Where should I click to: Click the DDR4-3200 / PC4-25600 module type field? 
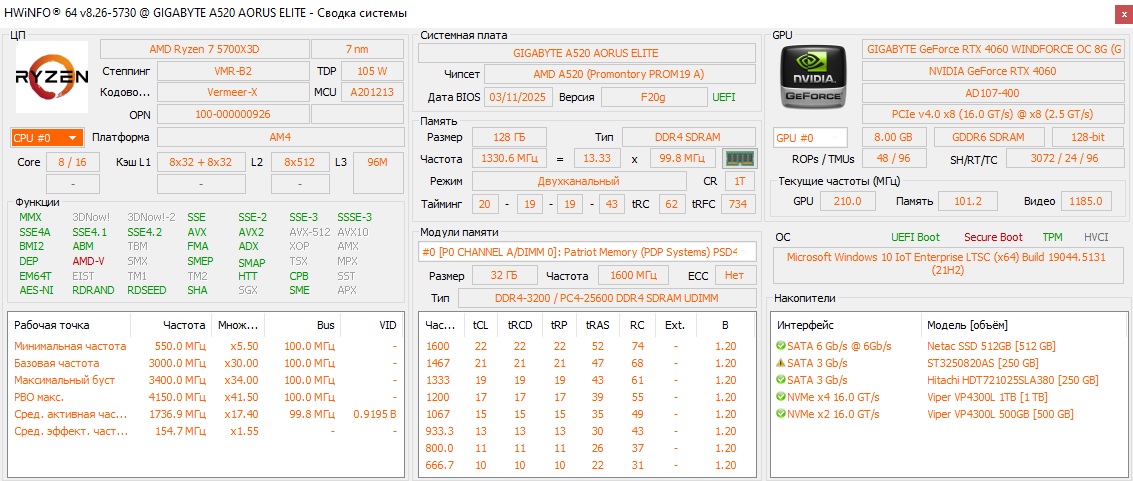pyautogui.click(x=608, y=298)
